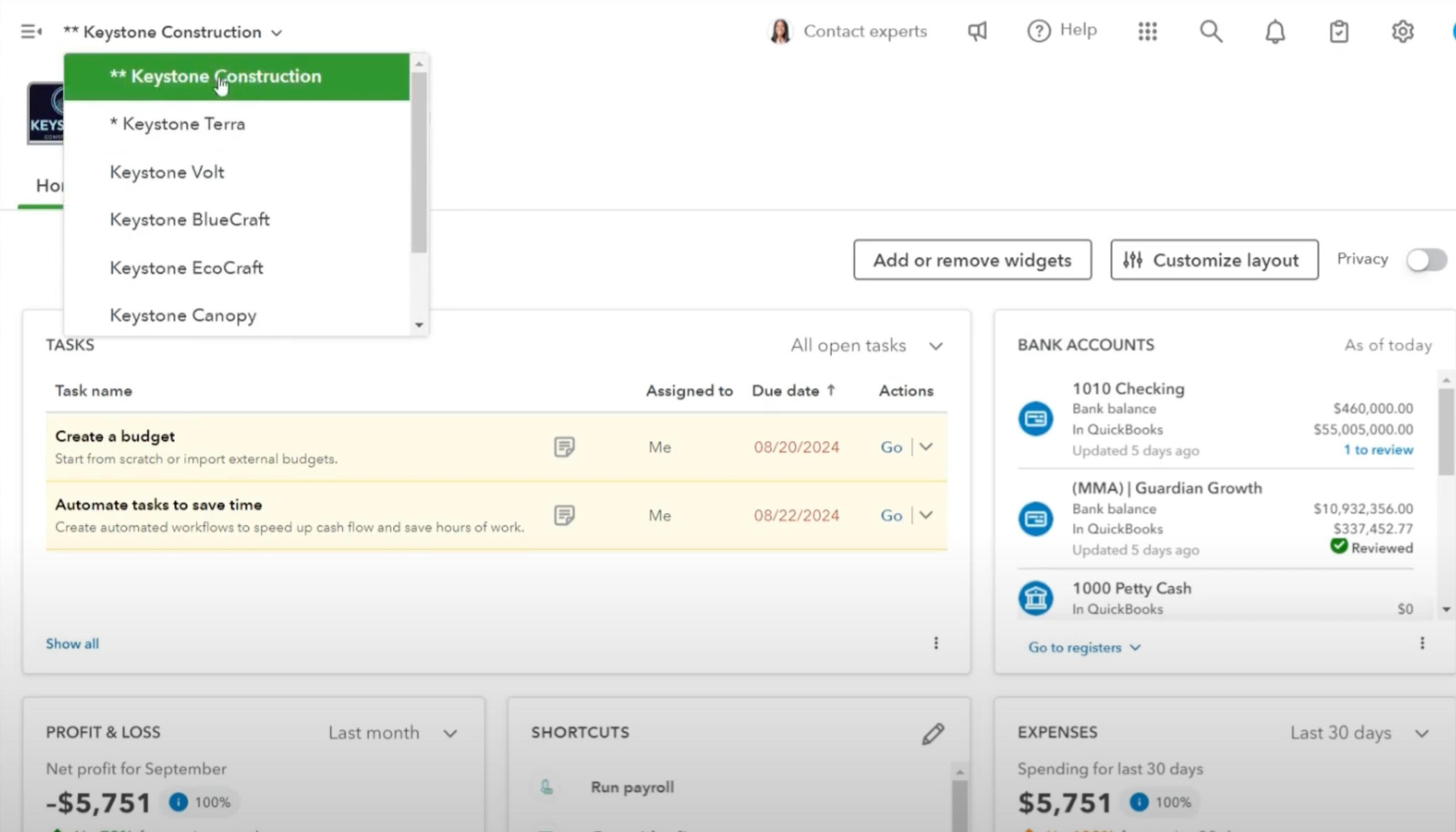Open the notifications bell

[x=1275, y=31]
